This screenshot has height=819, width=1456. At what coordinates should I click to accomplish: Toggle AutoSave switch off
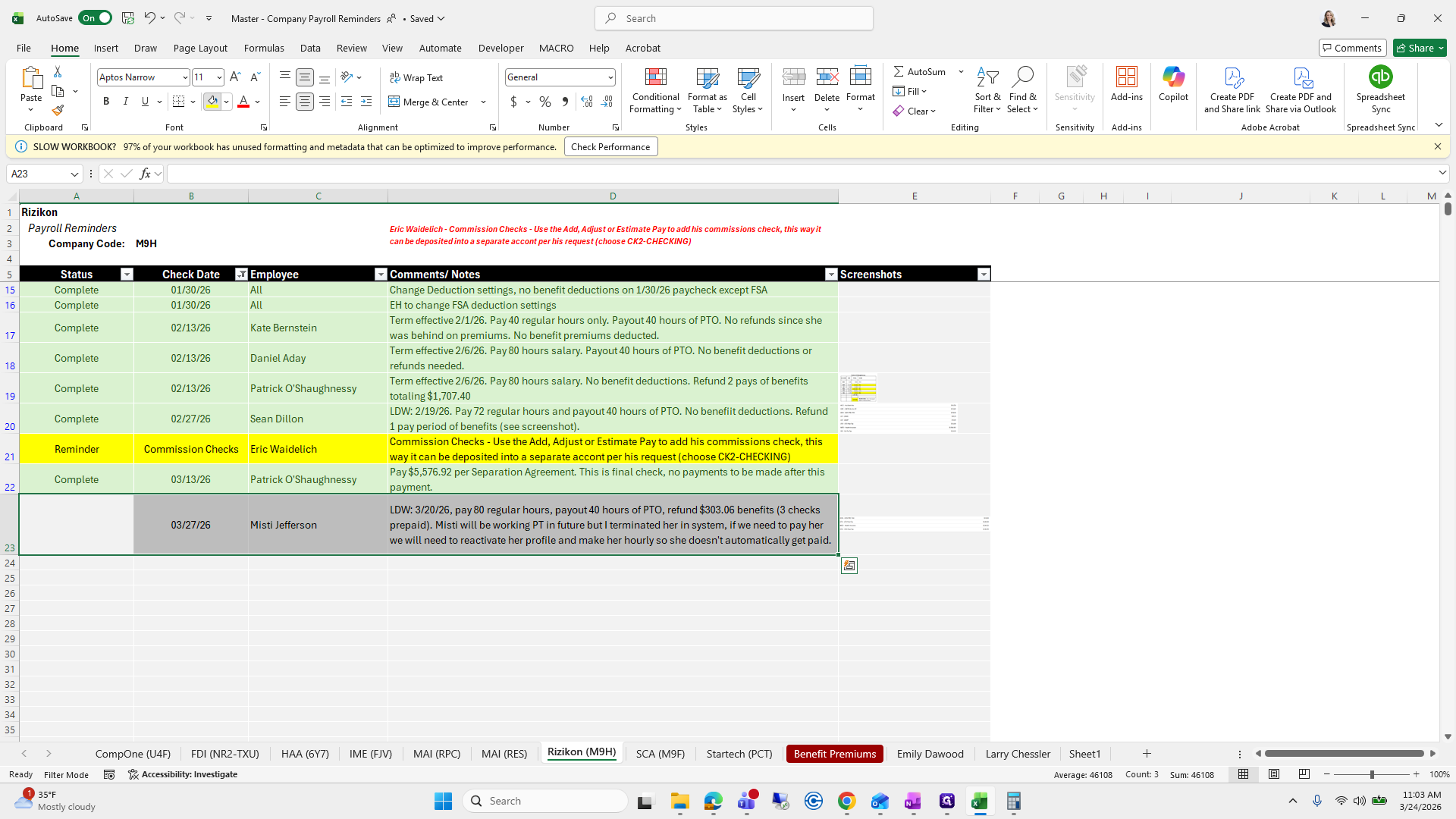96,18
